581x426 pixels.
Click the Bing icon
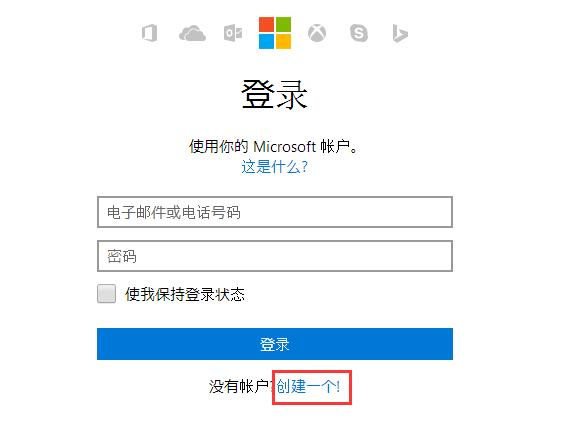(400, 33)
